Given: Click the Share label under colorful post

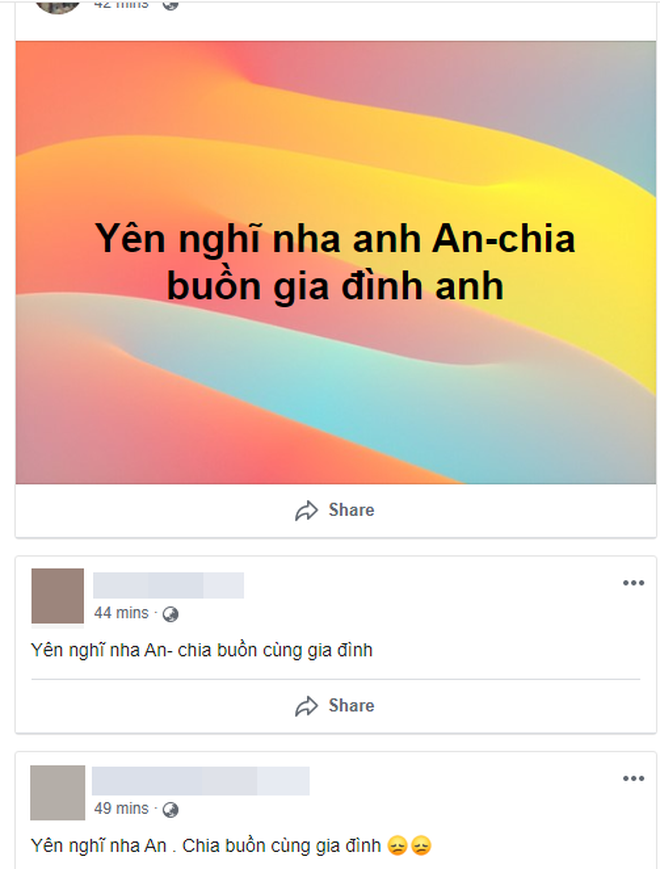Looking at the screenshot, I should pyautogui.click(x=351, y=510).
